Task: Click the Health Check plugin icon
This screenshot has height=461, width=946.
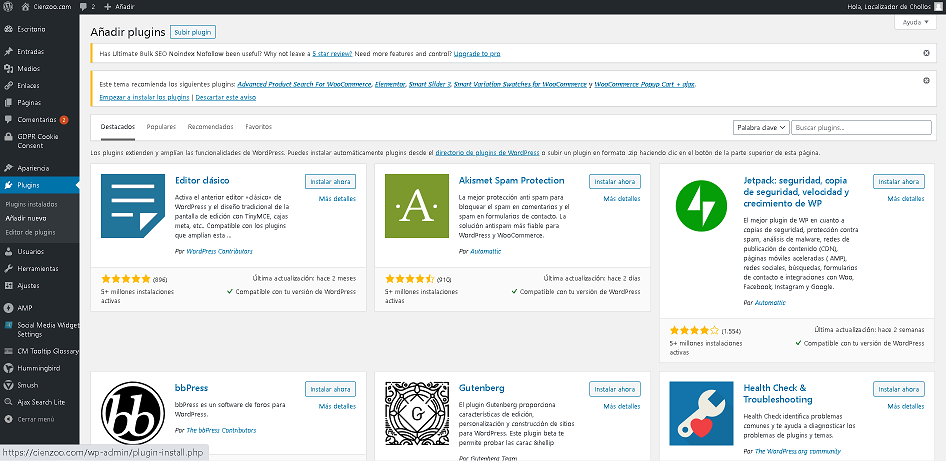Action: click(x=701, y=413)
